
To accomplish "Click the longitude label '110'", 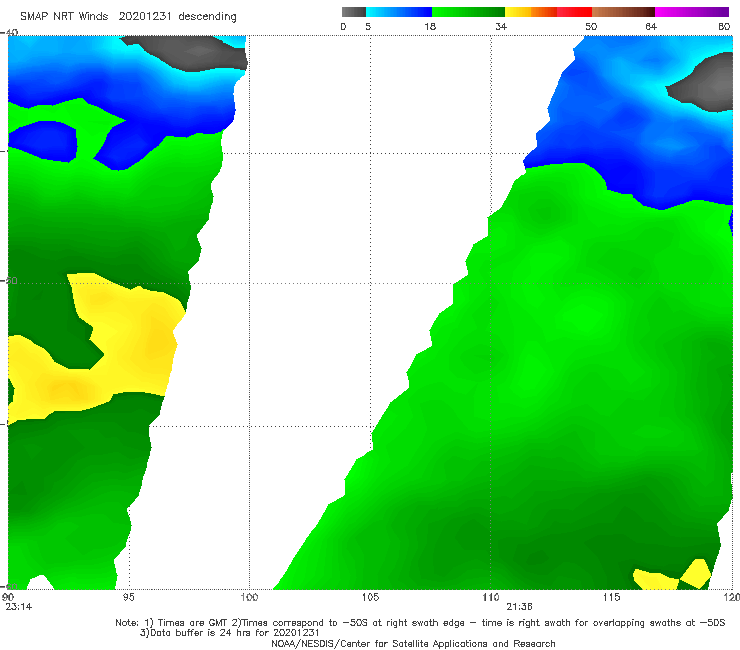I will click(x=491, y=597).
